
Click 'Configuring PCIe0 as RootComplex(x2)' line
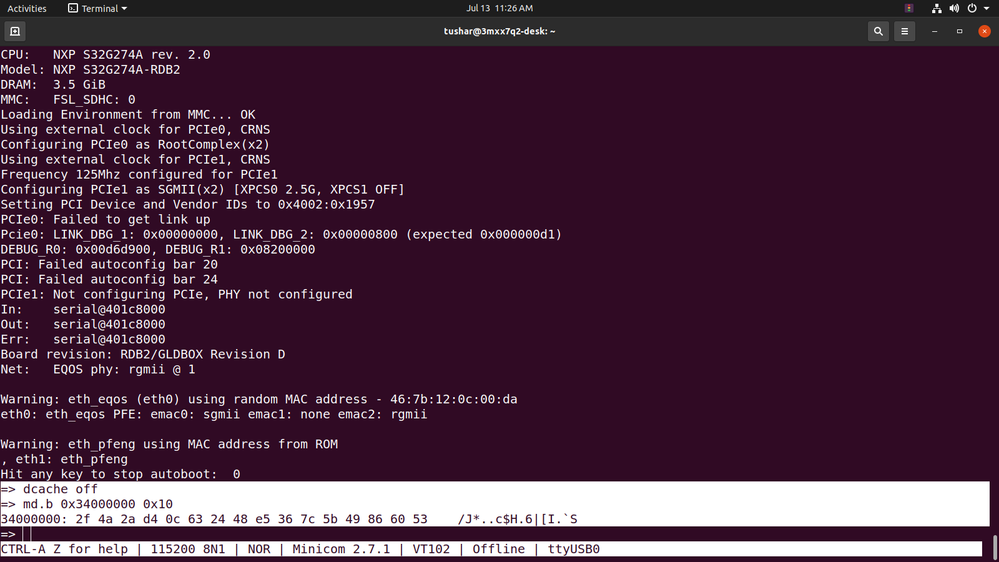(135, 145)
